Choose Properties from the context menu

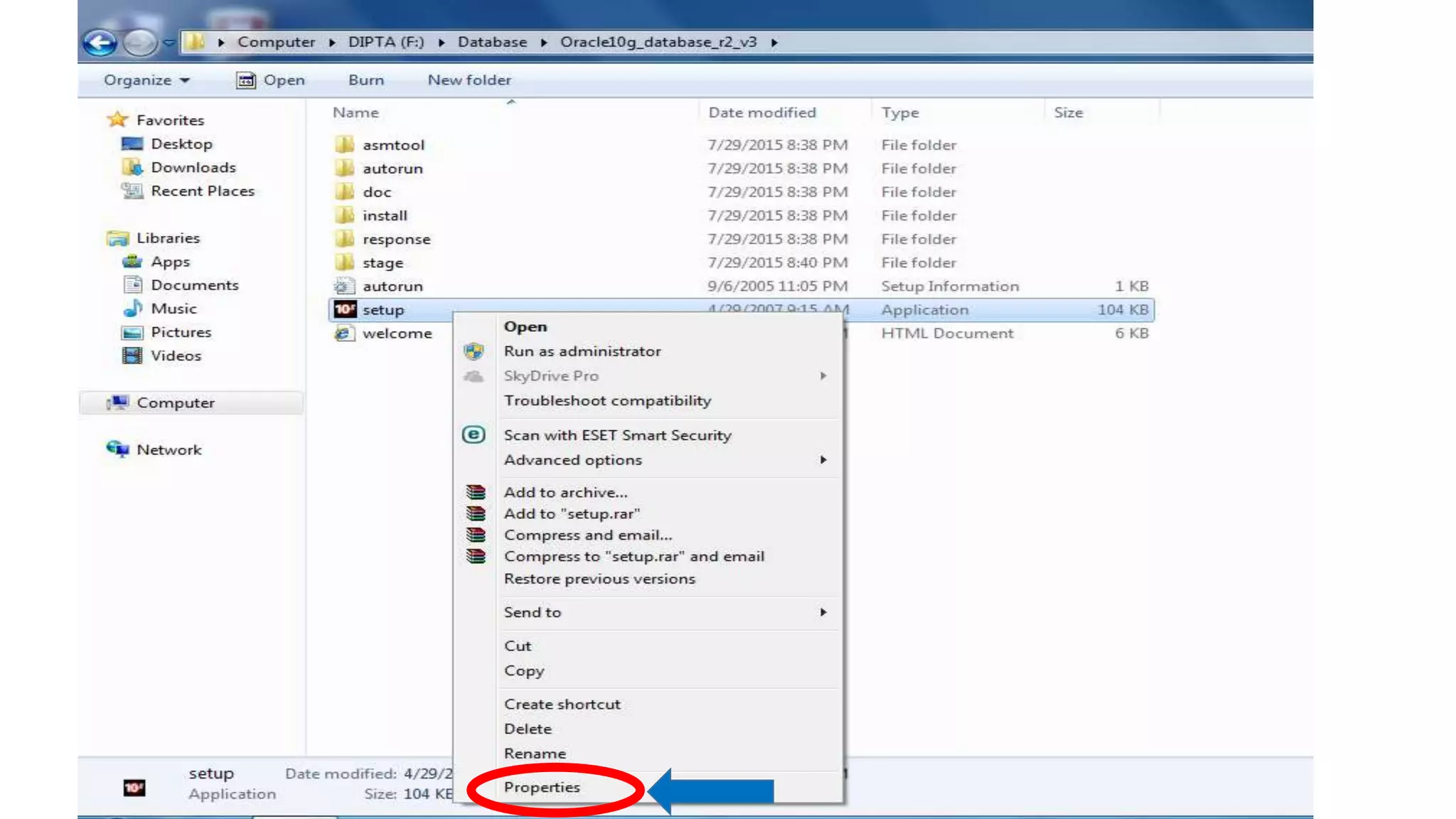(542, 787)
